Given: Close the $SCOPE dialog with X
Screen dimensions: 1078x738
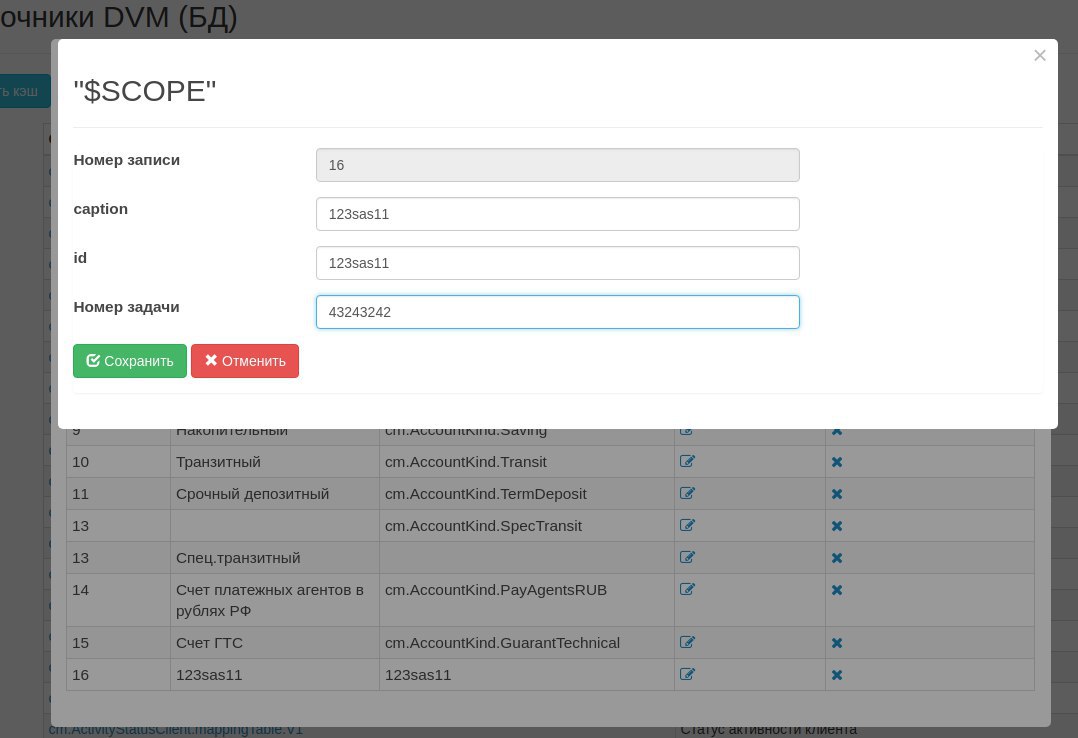Looking at the screenshot, I should (1040, 56).
